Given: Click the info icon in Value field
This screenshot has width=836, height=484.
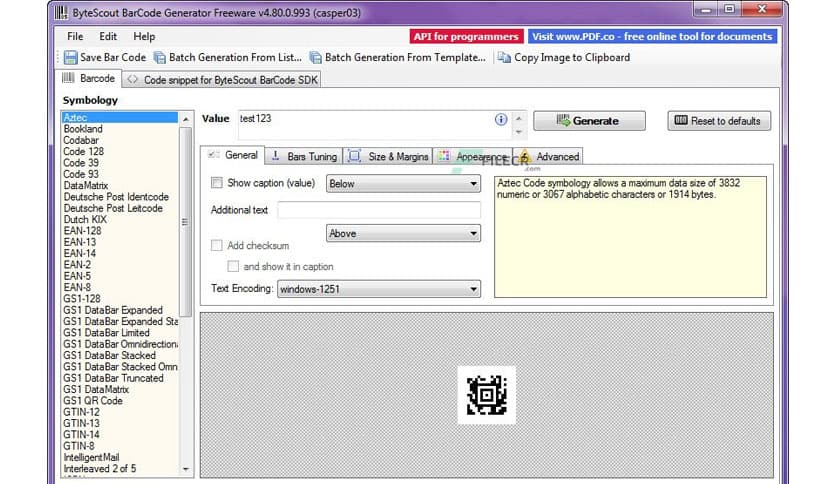Looking at the screenshot, I should (501, 119).
